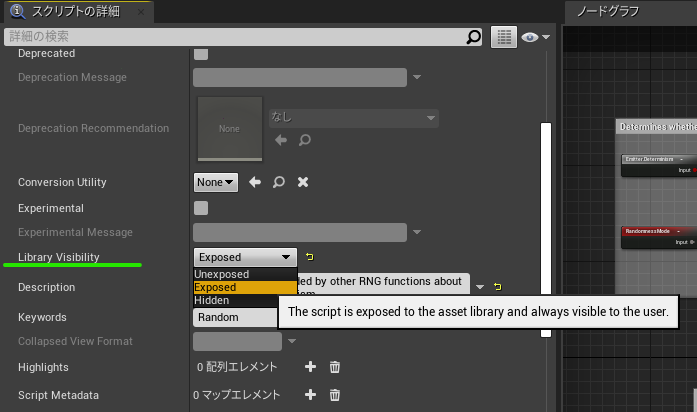Expand the Experimental Message dropdown arrow

click(x=417, y=232)
